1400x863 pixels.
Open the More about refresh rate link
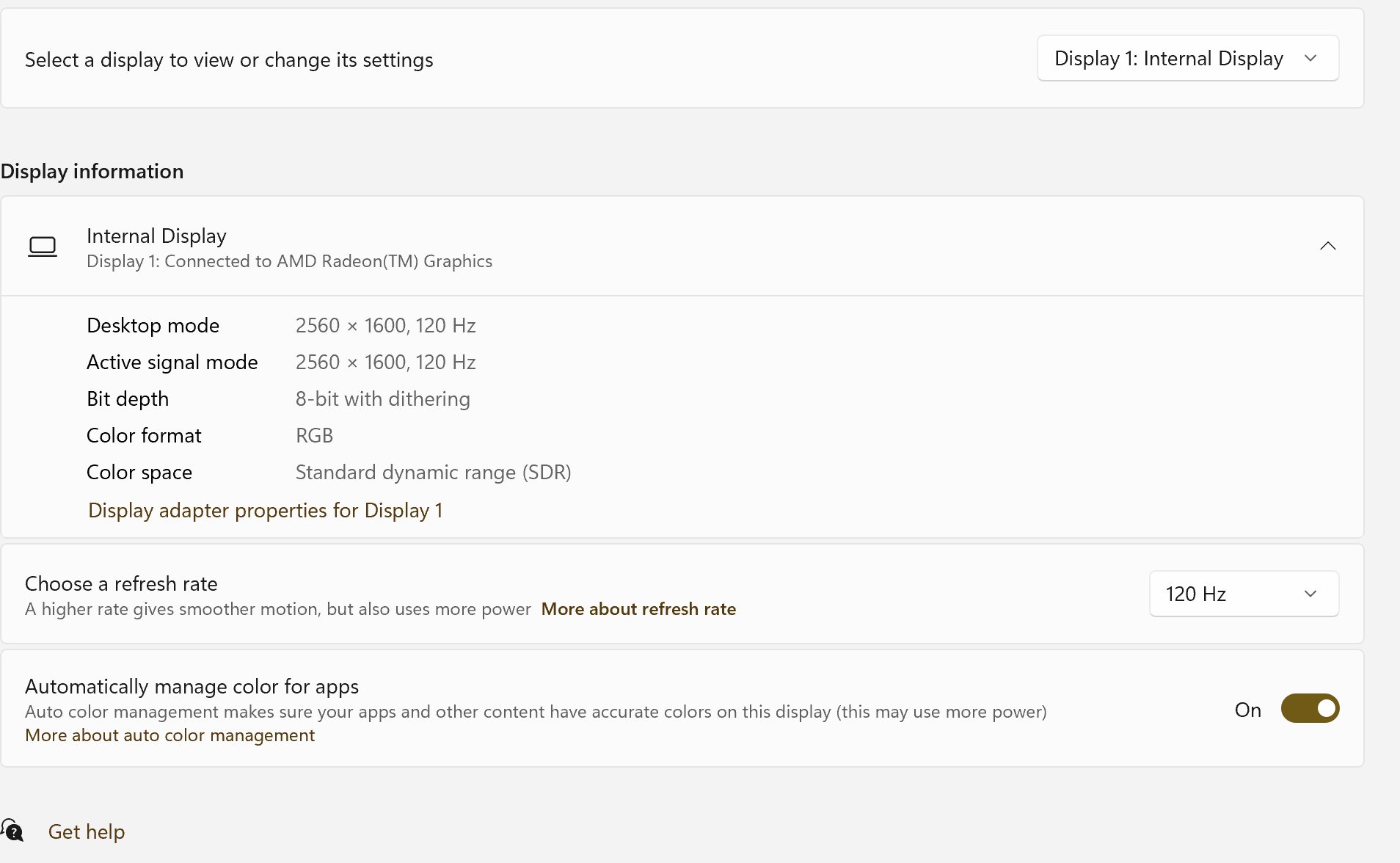tap(638, 609)
